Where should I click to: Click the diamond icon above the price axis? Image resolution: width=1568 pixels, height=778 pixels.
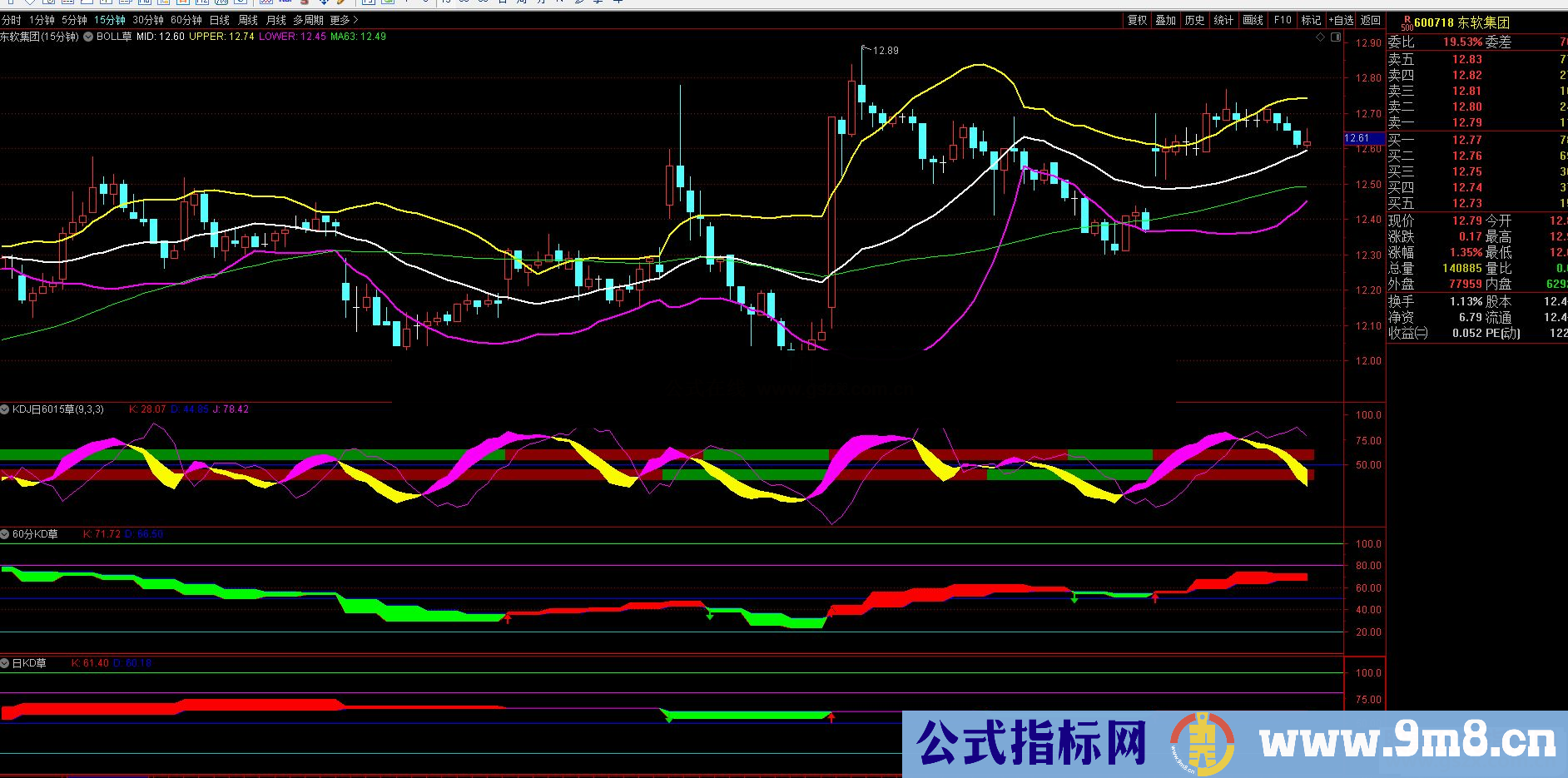(1321, 37)
